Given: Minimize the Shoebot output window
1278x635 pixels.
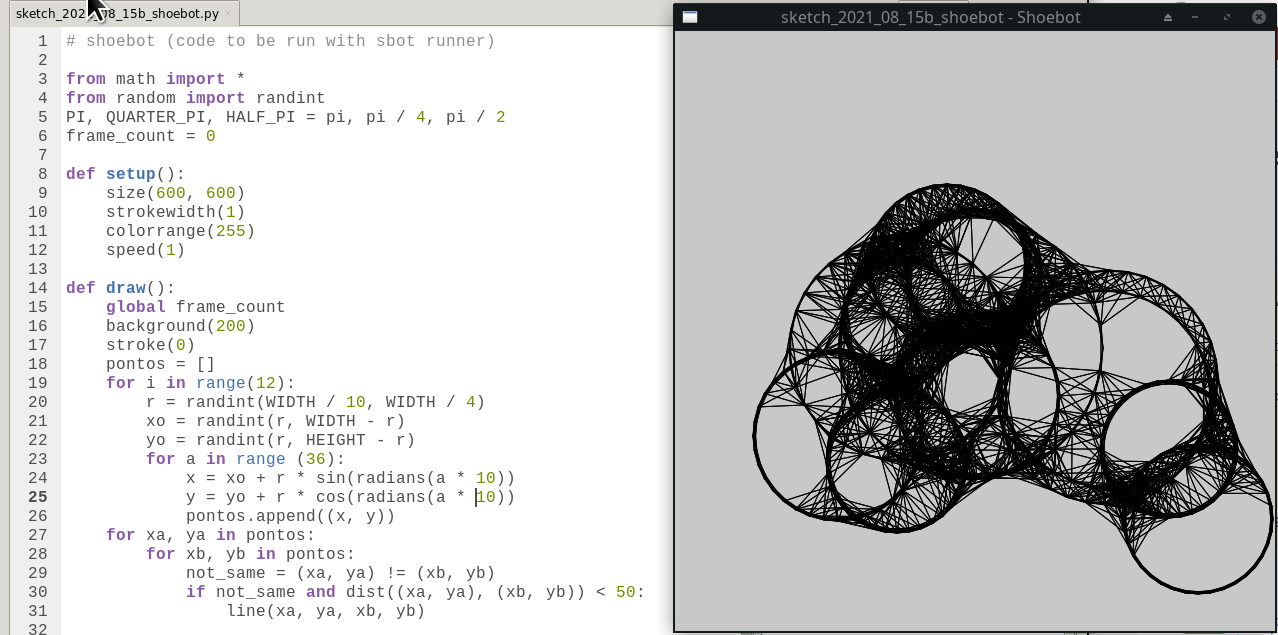Looking at the screenshot, I should (x=1195, y=17).
